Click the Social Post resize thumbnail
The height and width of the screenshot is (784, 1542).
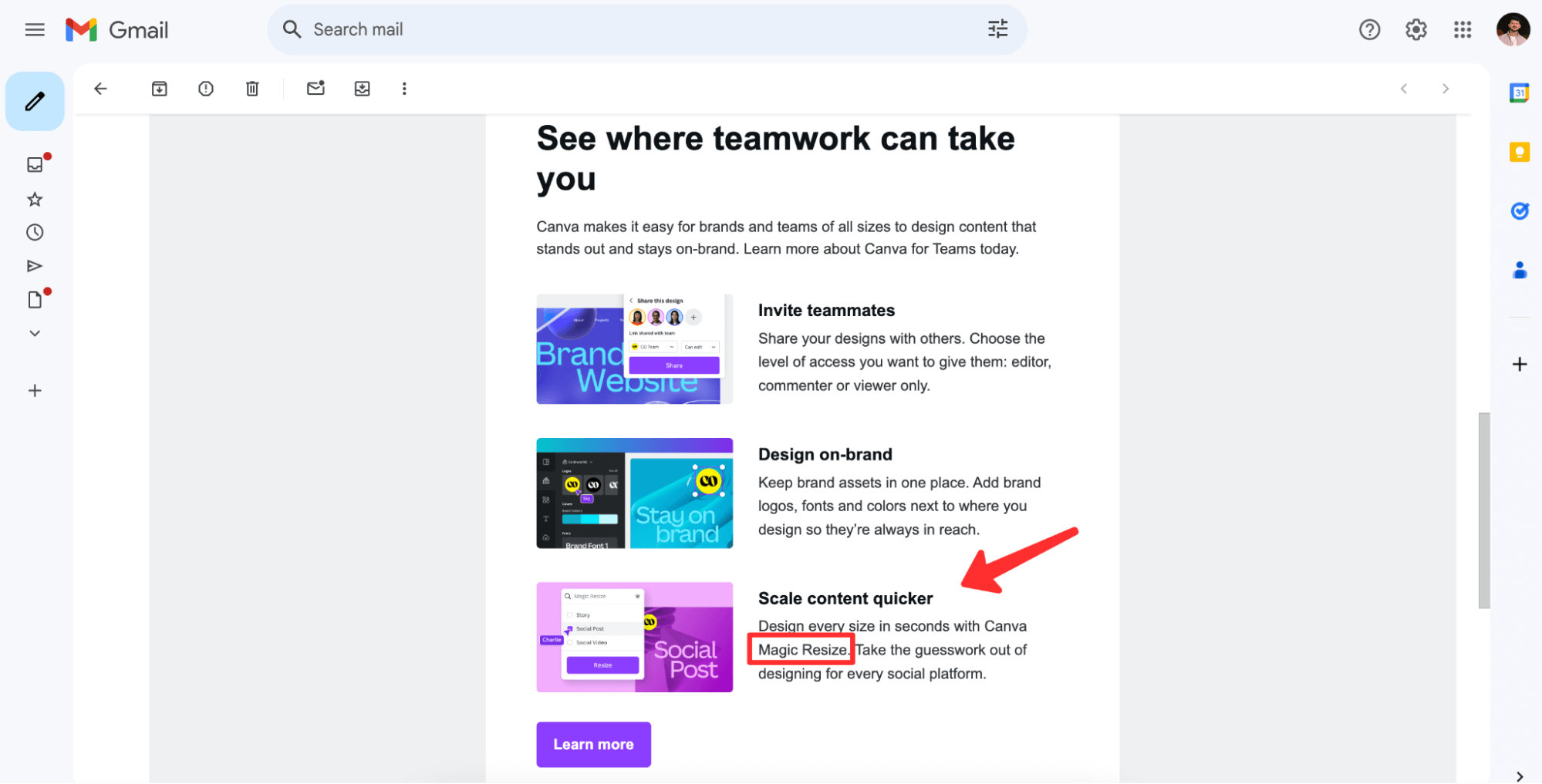(634, 637)
